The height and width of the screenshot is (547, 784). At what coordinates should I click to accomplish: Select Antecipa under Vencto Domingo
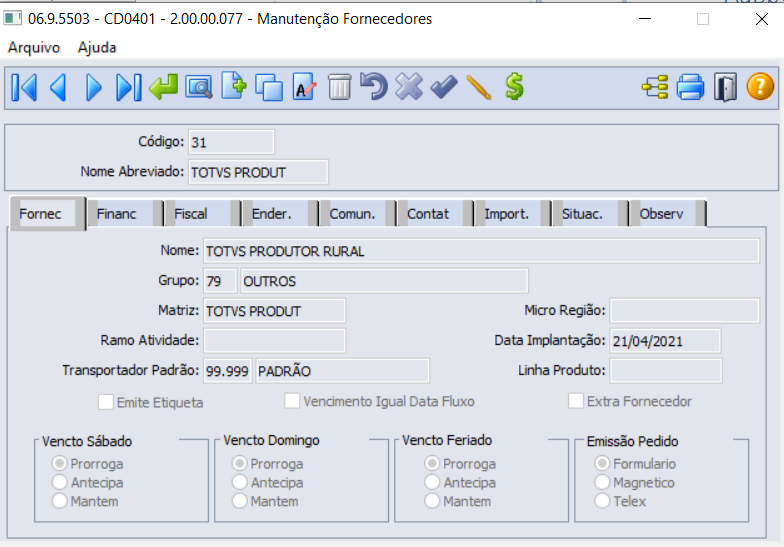(x=240, y=482)
